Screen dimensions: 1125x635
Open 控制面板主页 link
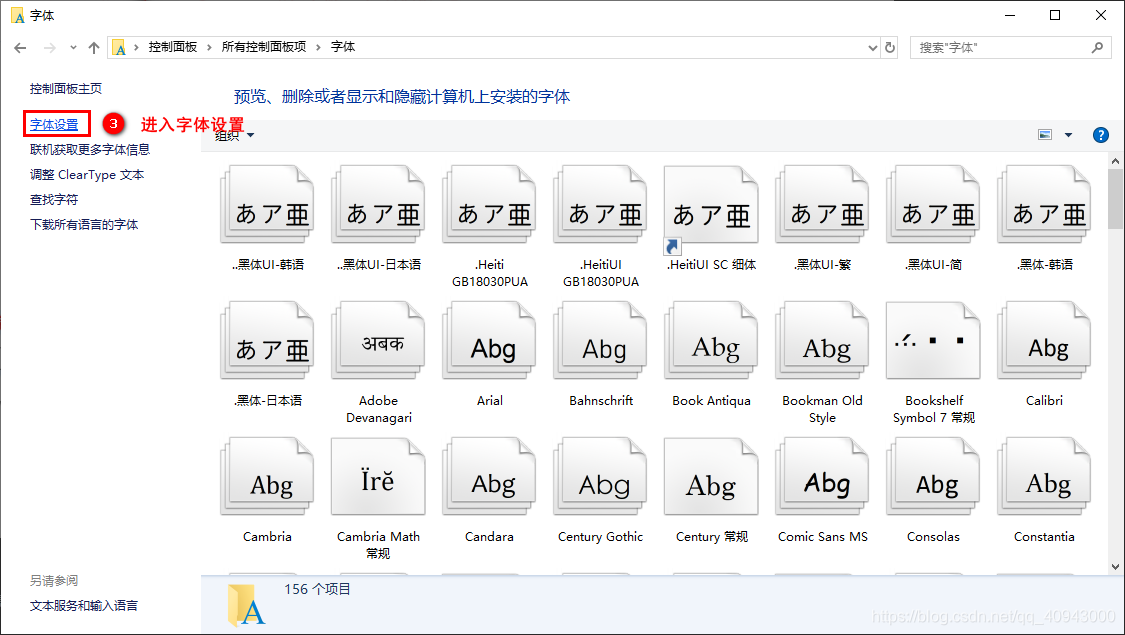tap(66, 89)
